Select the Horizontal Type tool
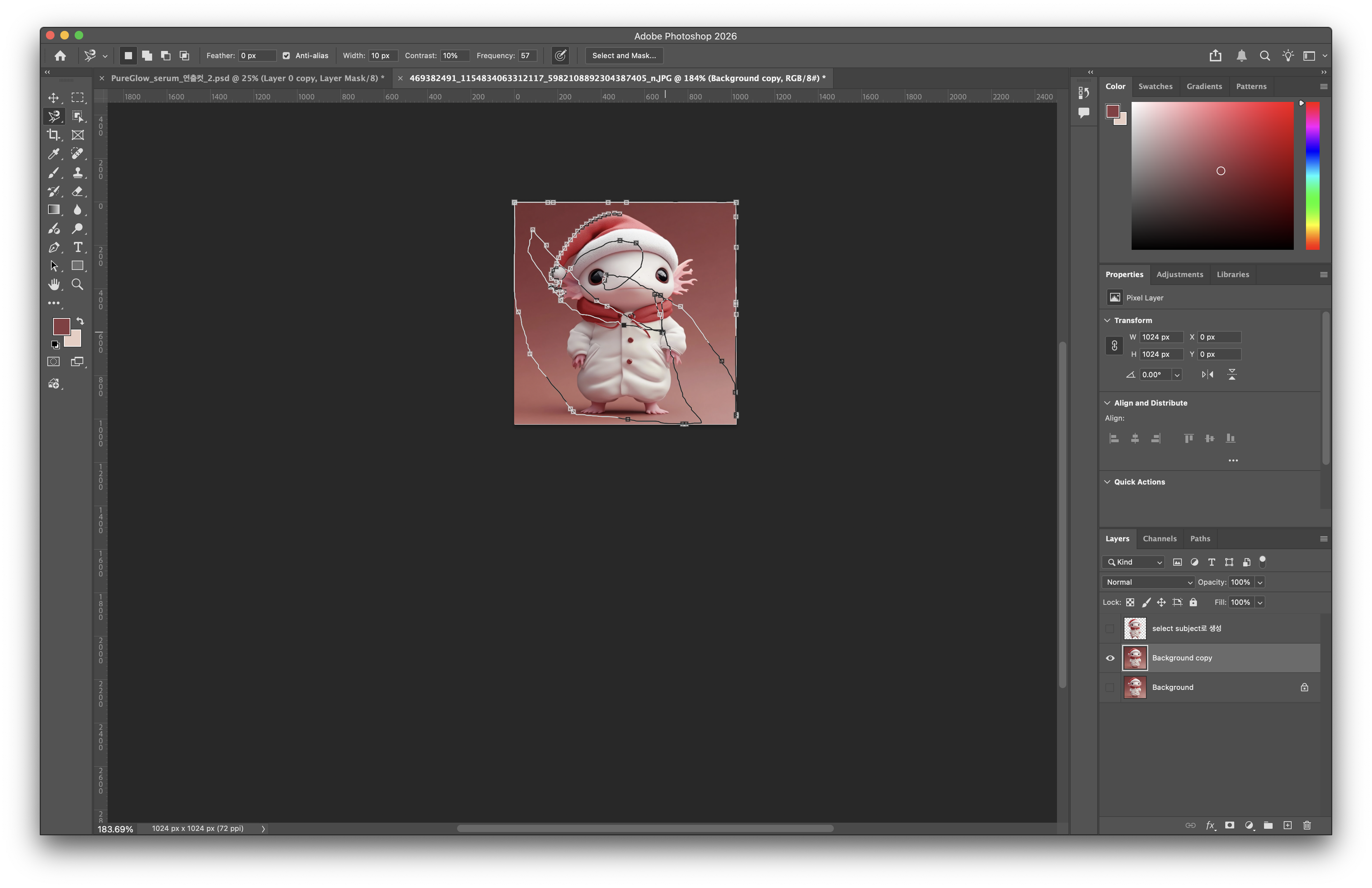The height and width of the screenshot is (888, 1372). [x=78, y=247]
